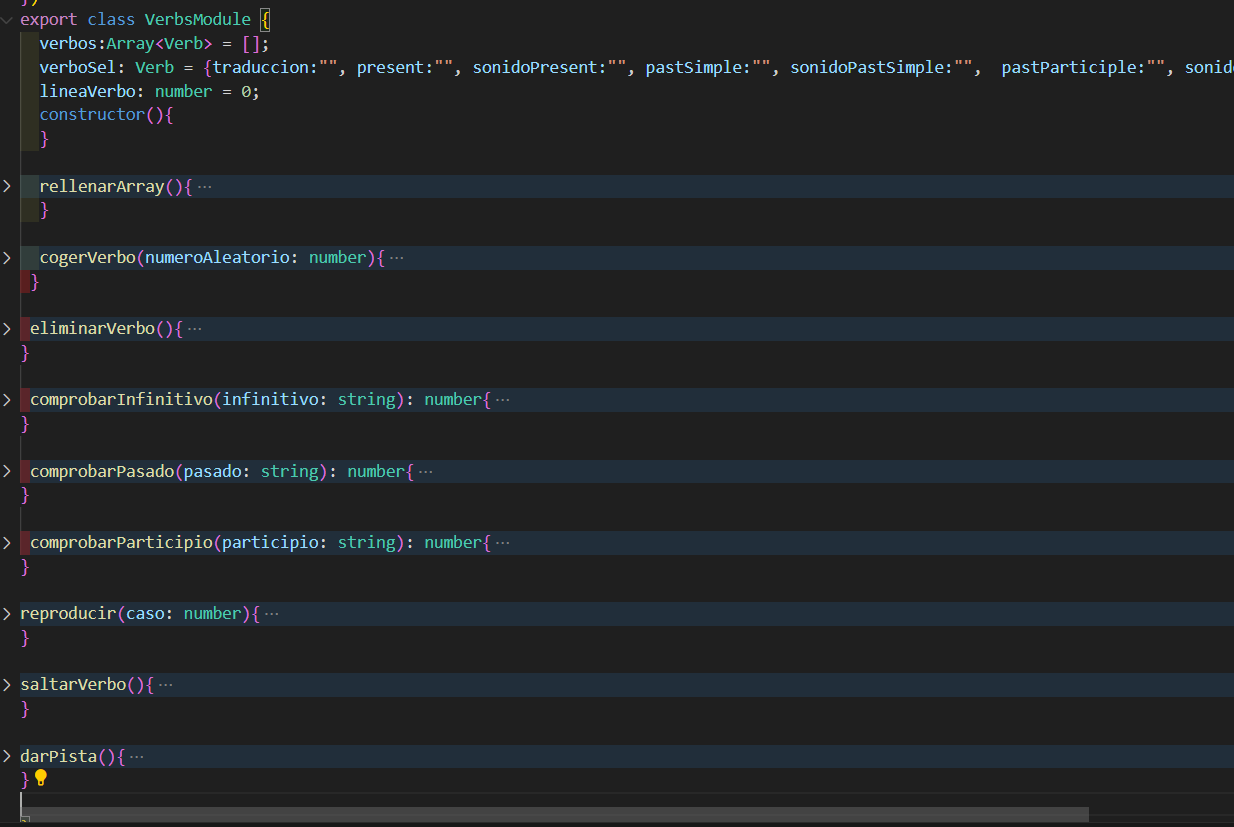Expand the folded rellenarArray method chevron
Screen dimensions: 1234x827
coord(7,186)
